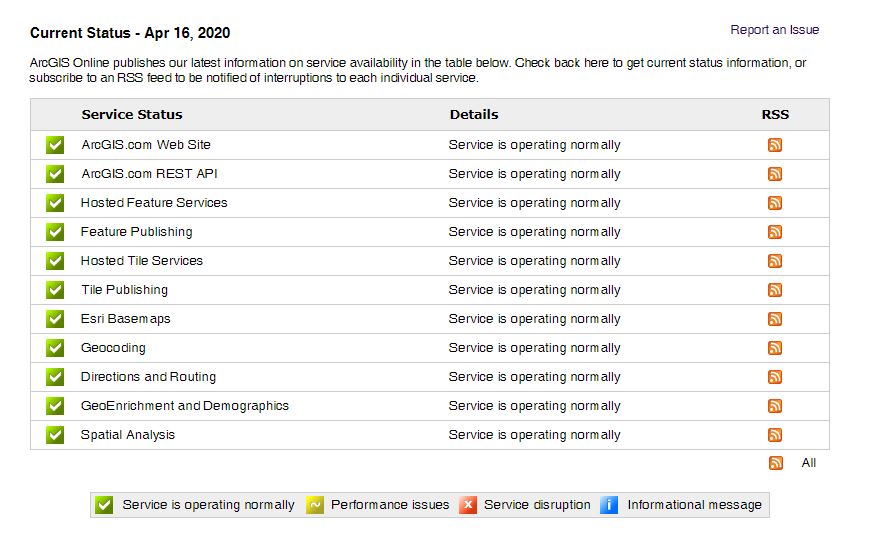Click the Spatial Analysis RSS icon
877x534 pixels.
tap(775, 435)
